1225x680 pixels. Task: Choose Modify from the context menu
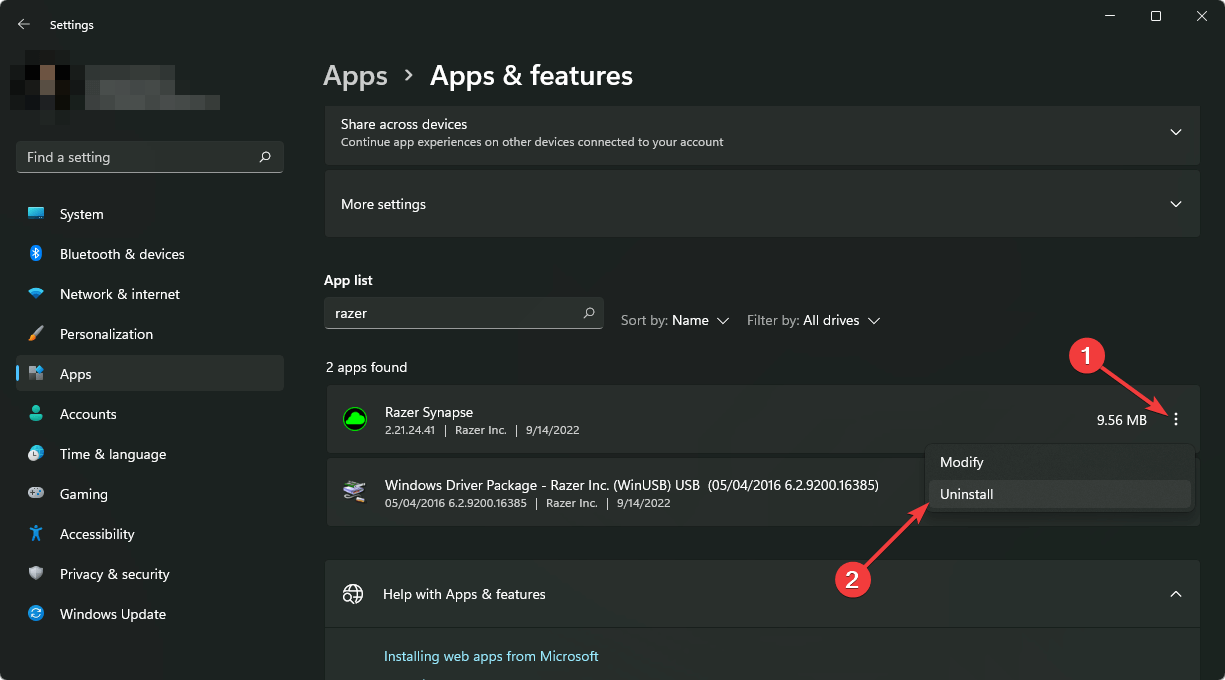pos(962,462)
